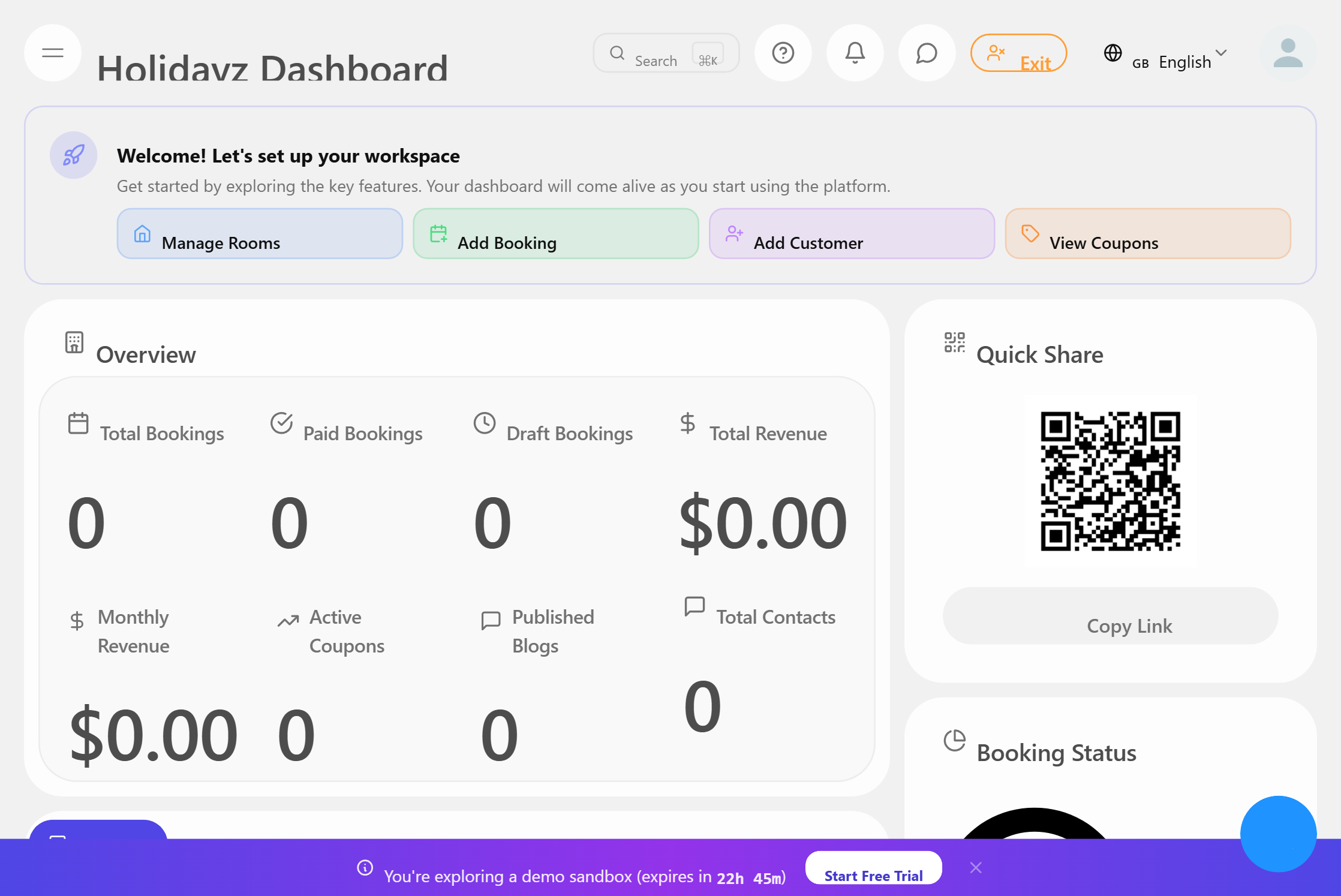Dismiss the demo sandbox banner
Viewport: 1341px width, 896px height.
[976, 868]
